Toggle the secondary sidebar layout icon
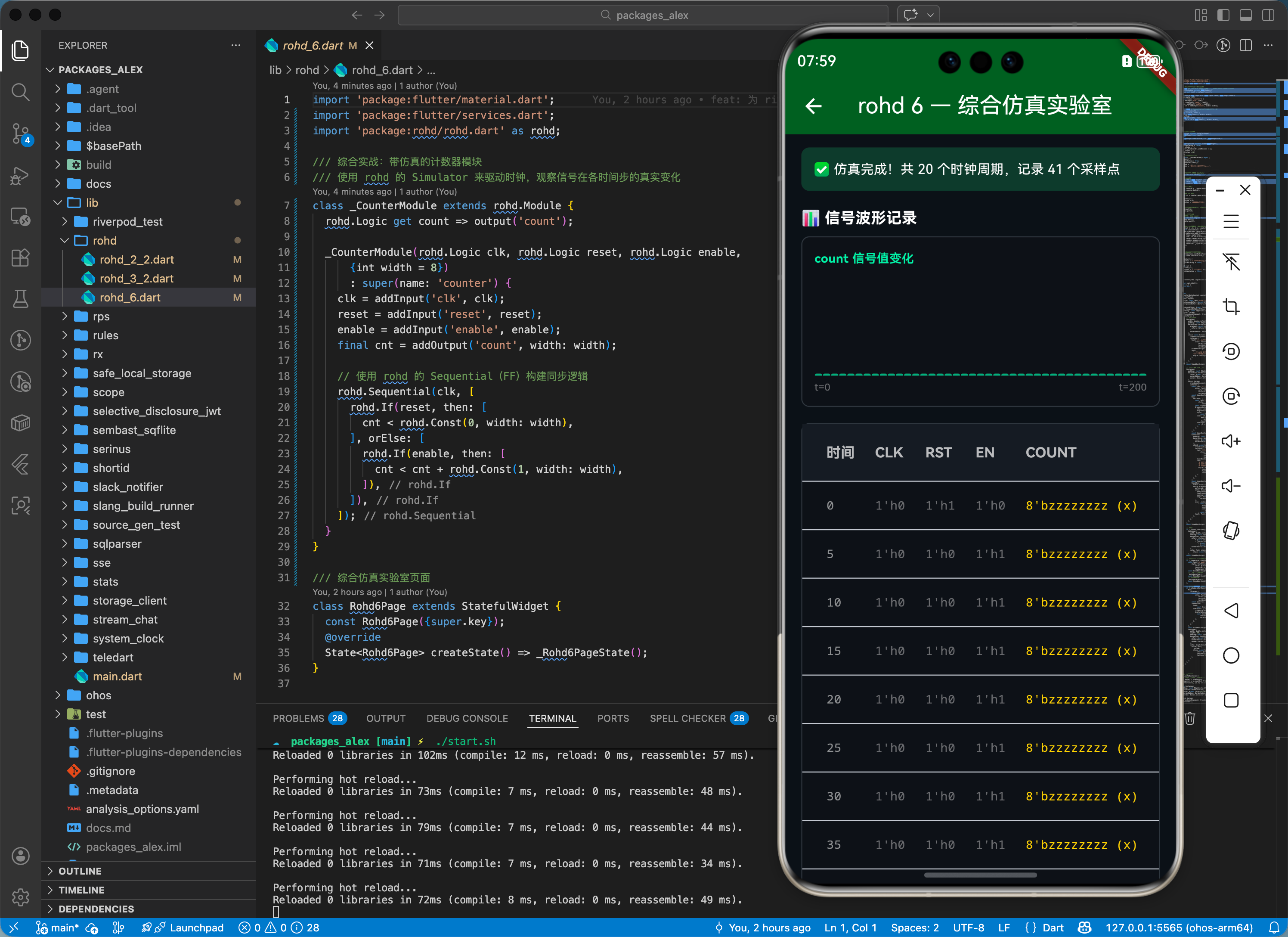1288x937 pixels. (x=1268, y=16)
